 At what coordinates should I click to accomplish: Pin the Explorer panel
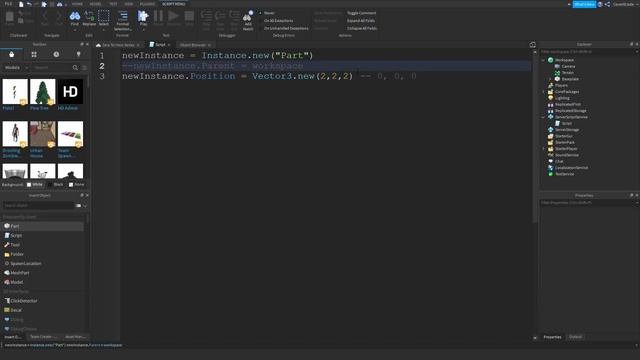[631, 44]
